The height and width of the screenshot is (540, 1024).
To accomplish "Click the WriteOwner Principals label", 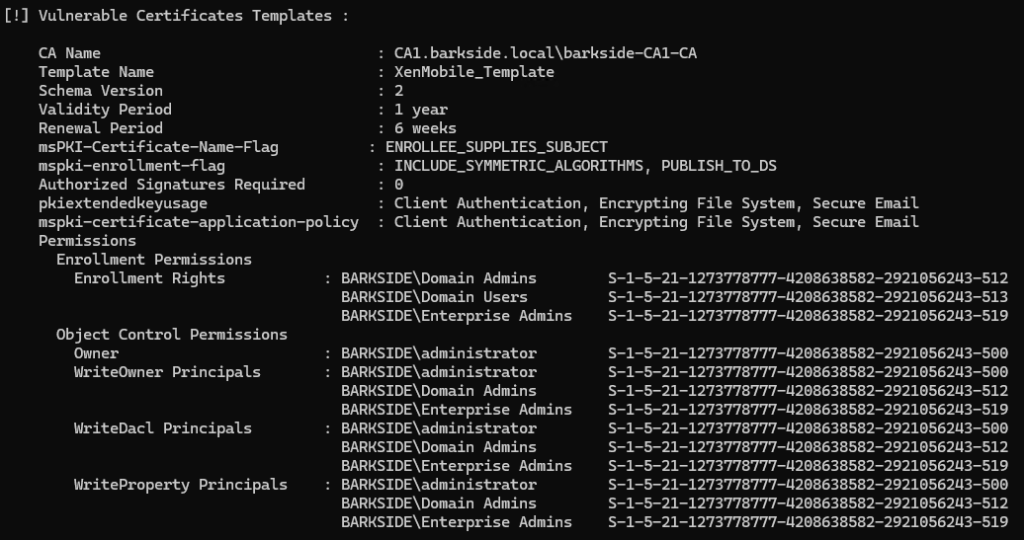I will click(167, 372).
